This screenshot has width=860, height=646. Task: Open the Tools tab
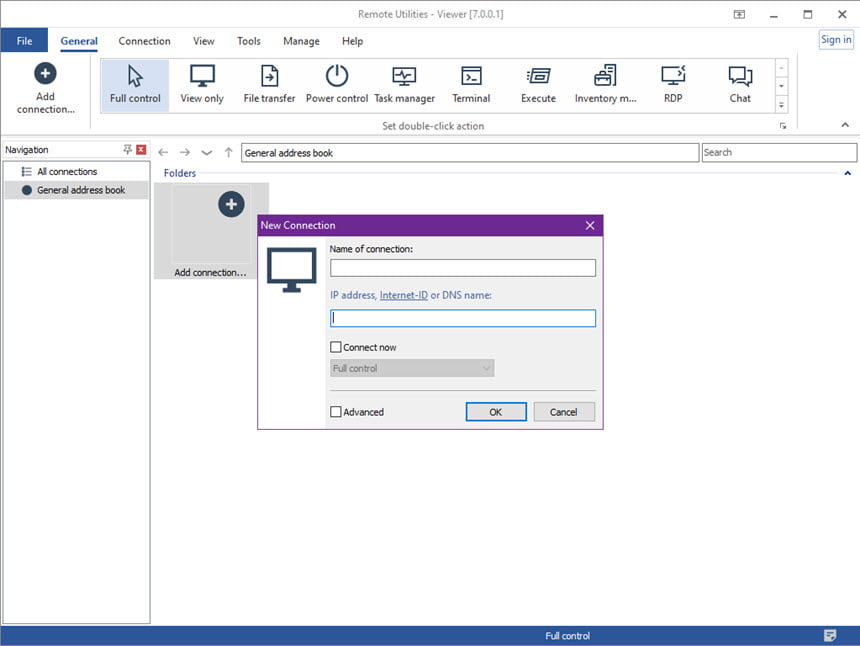[248, 41]
